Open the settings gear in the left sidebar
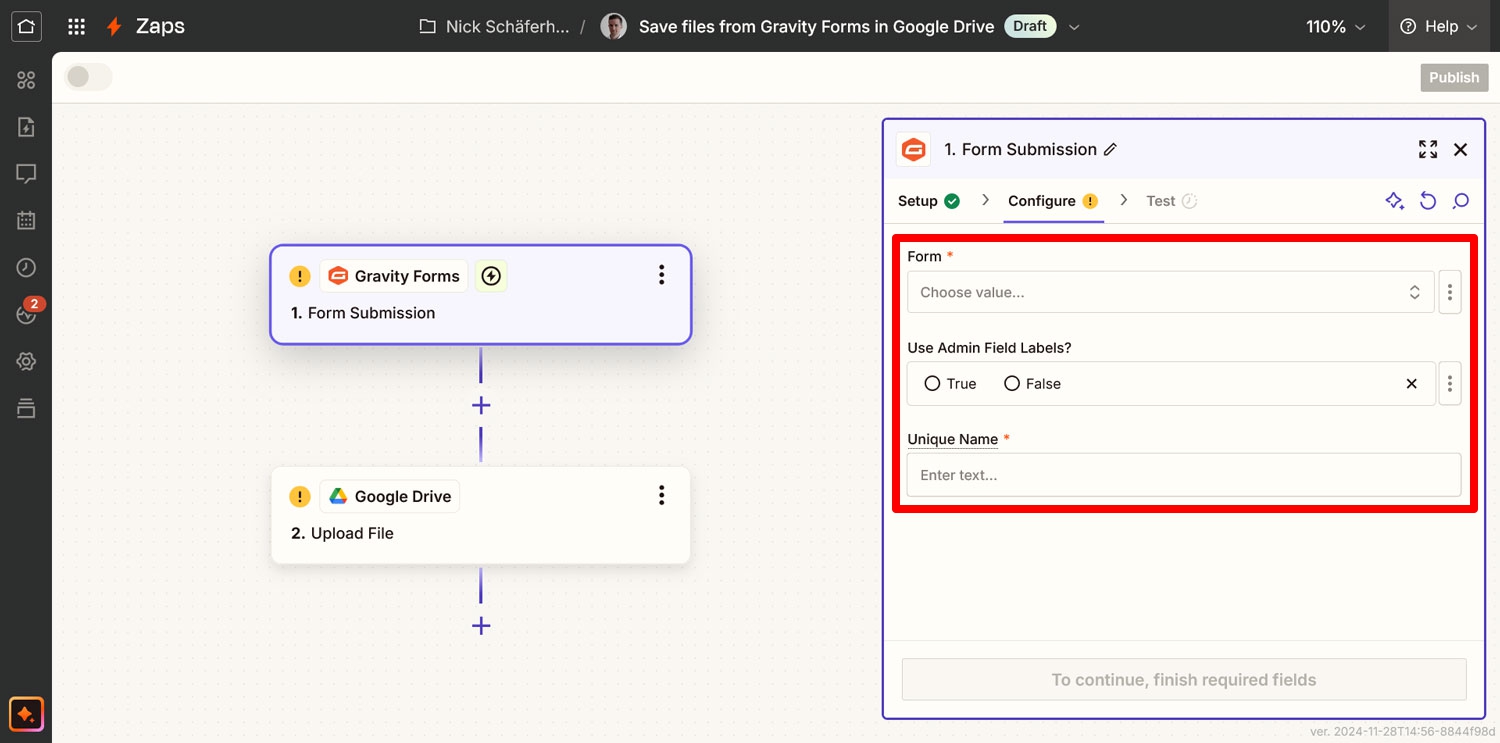This screenshot has height=743, width=1500. (x=26, y=361)
